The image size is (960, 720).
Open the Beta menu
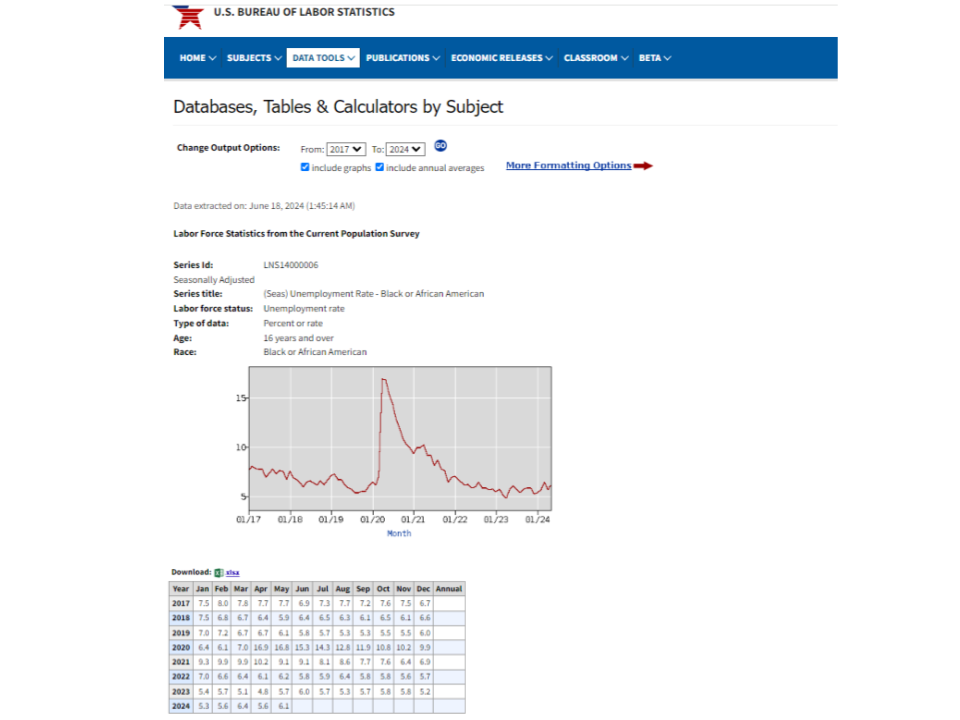pos(655,58)
